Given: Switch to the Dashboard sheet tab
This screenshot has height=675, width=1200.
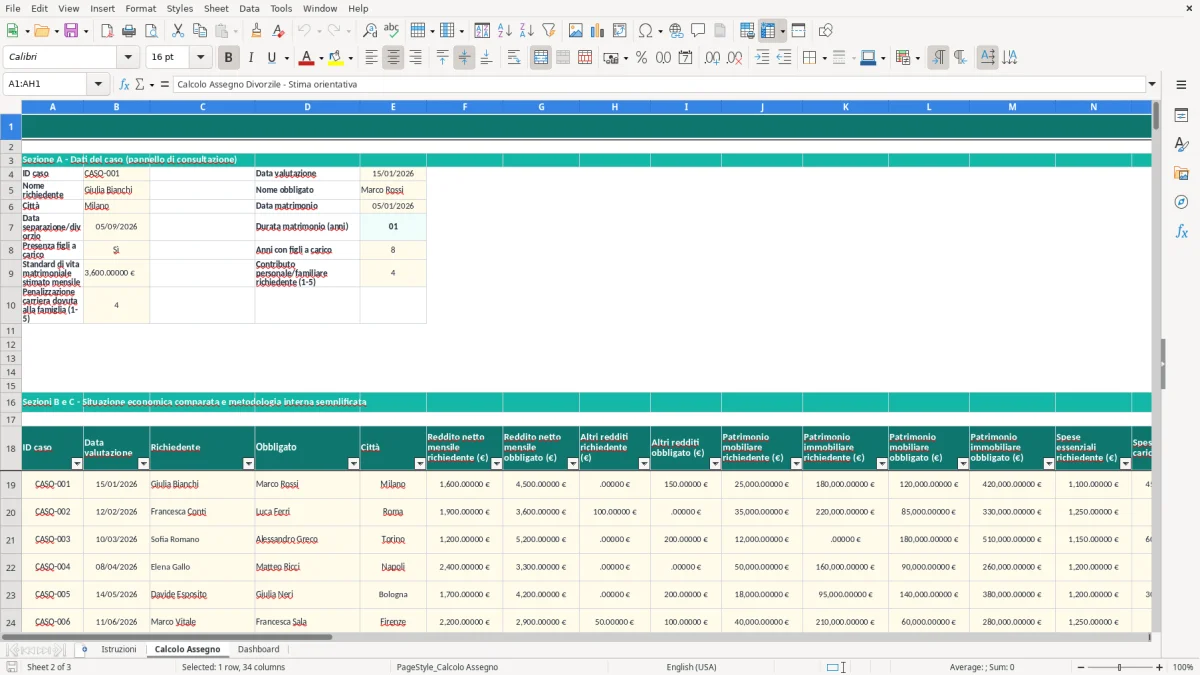Looking at the screenshot, I should [x=258, y=649].
